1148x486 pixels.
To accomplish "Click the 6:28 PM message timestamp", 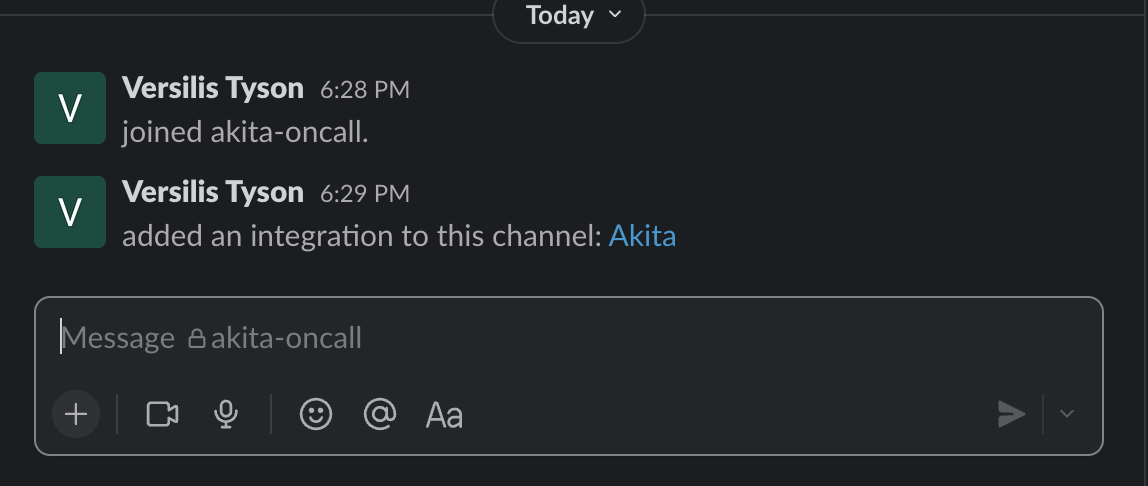I will [364, 90].
